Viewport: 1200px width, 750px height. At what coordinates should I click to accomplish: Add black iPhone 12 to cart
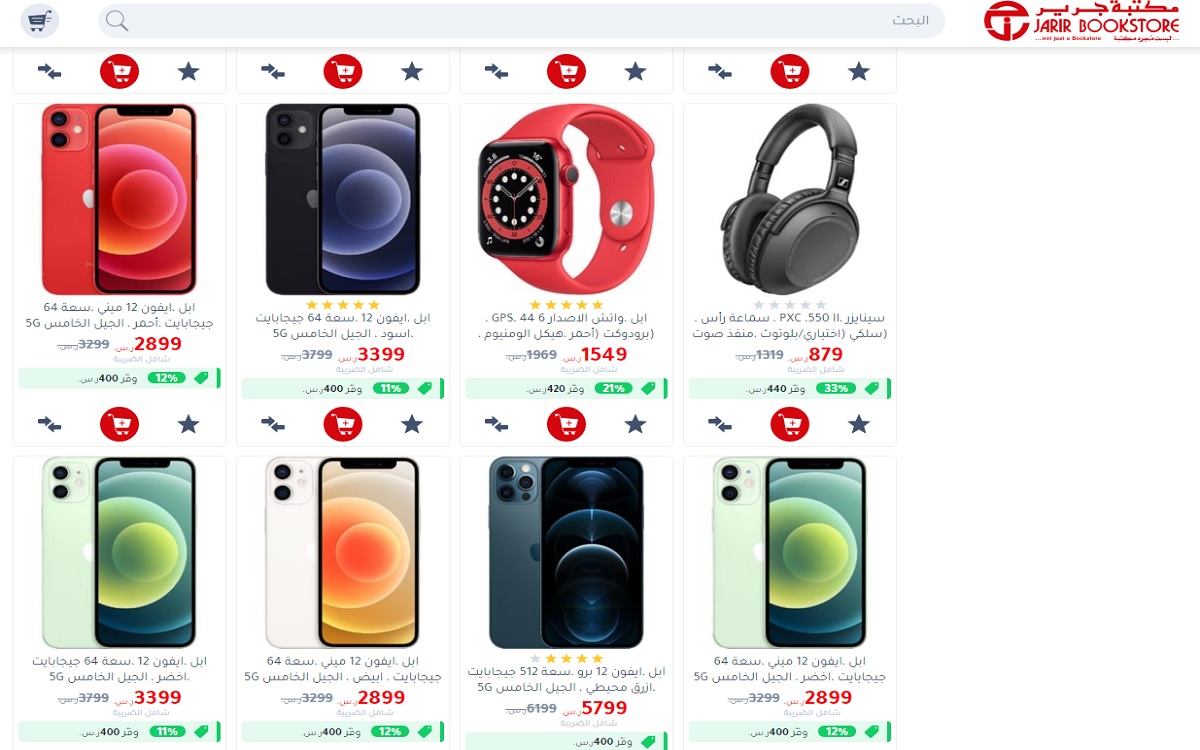[x=343, y=425]
